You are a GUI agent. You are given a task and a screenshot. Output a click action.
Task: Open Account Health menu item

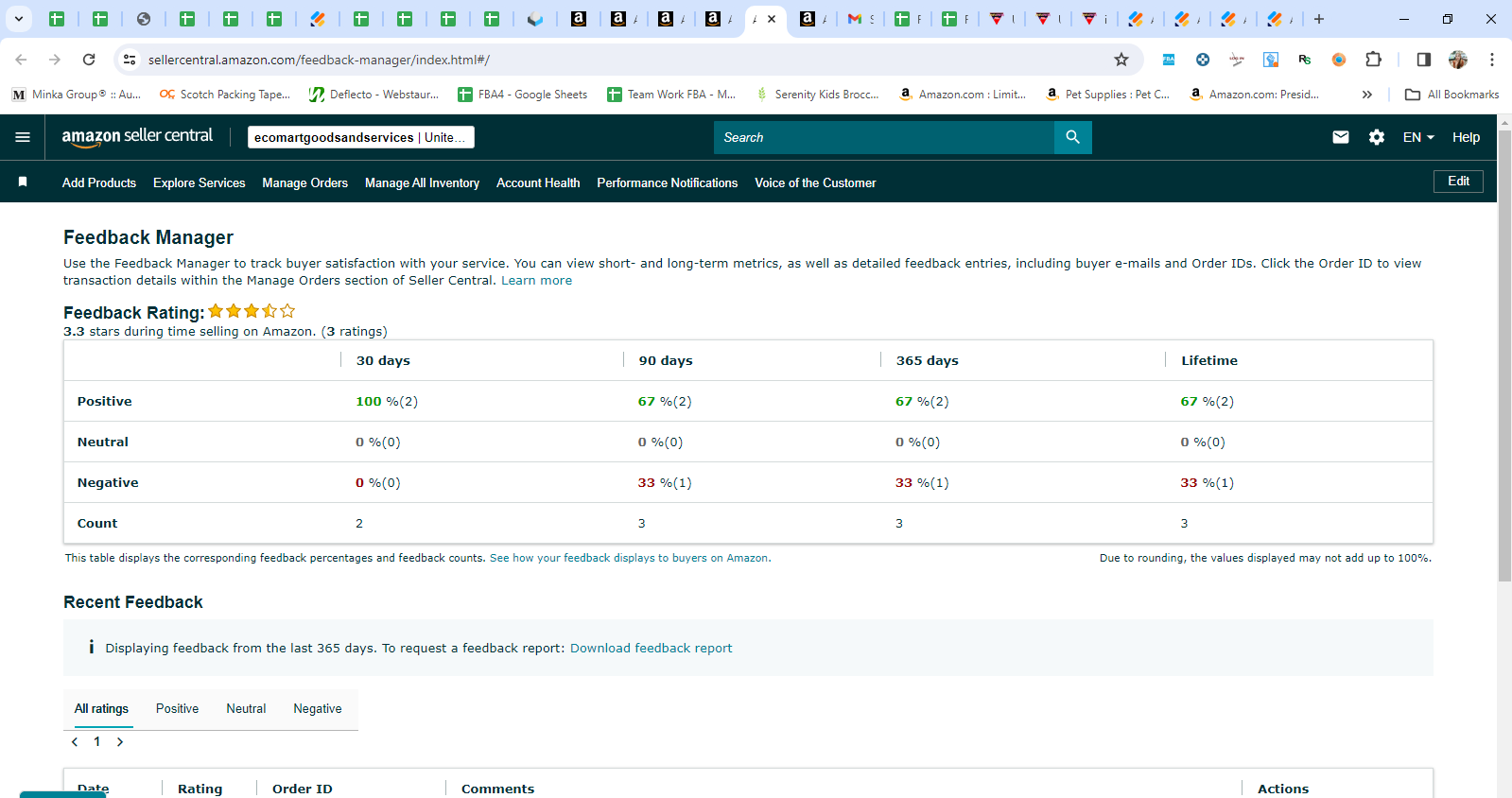click(538, 182)
